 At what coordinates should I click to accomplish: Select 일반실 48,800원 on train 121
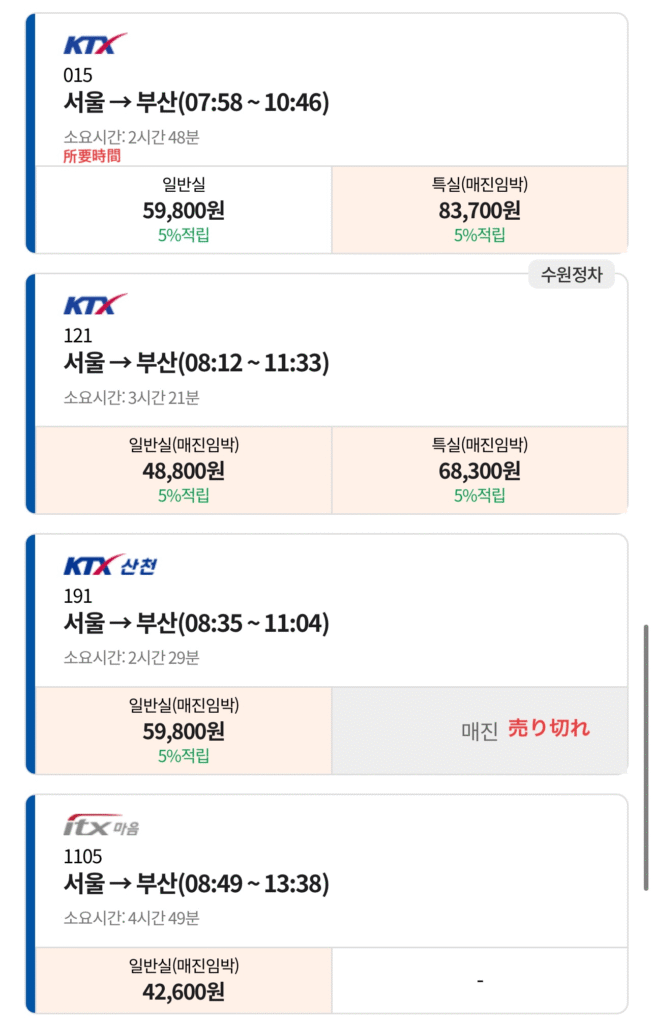tap(184, 470)
